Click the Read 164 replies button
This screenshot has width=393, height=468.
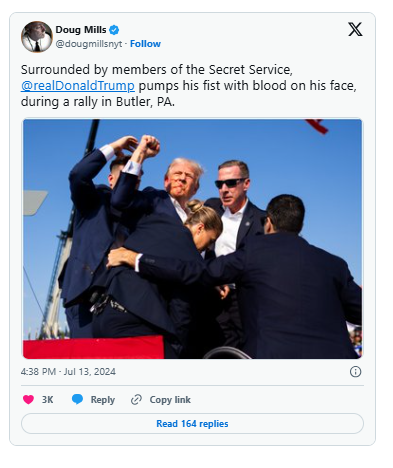pos(192,424)
